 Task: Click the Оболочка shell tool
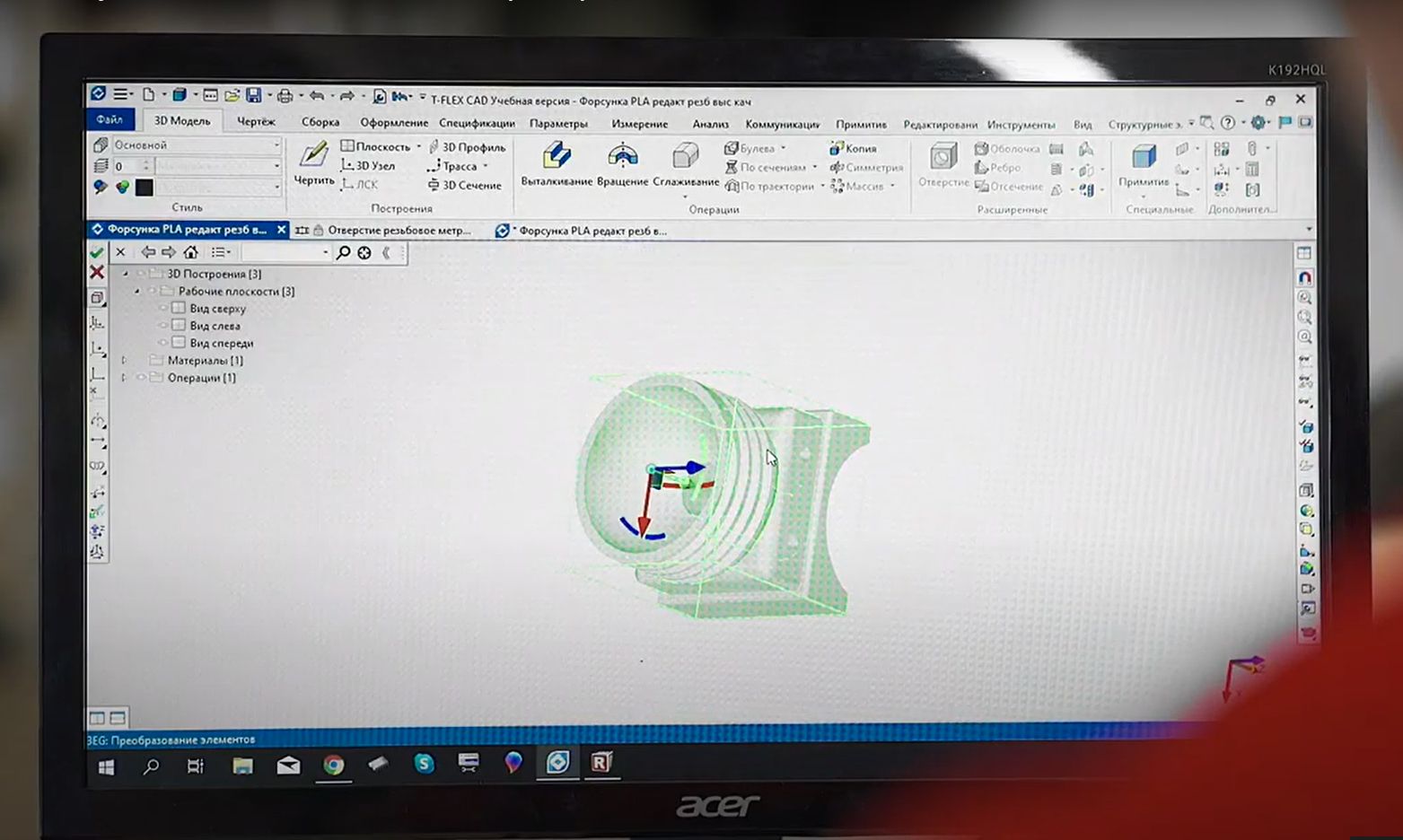1007,149
